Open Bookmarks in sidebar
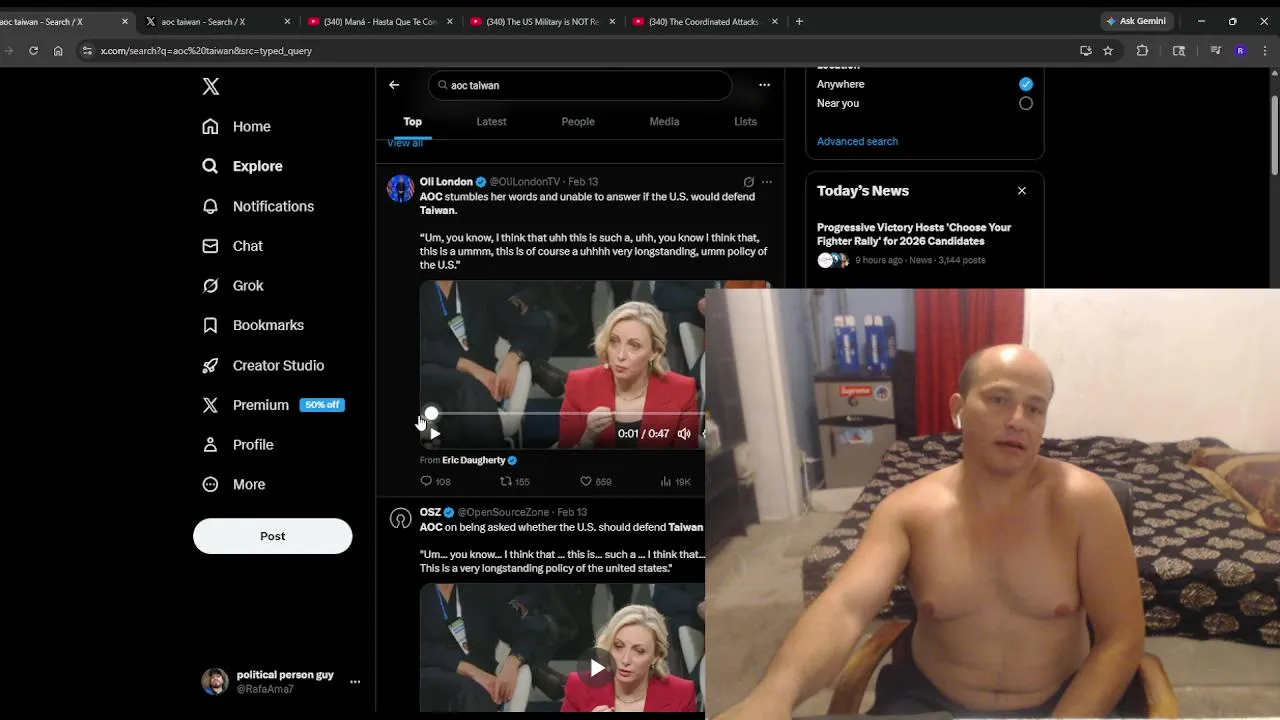 coord(253,325)
